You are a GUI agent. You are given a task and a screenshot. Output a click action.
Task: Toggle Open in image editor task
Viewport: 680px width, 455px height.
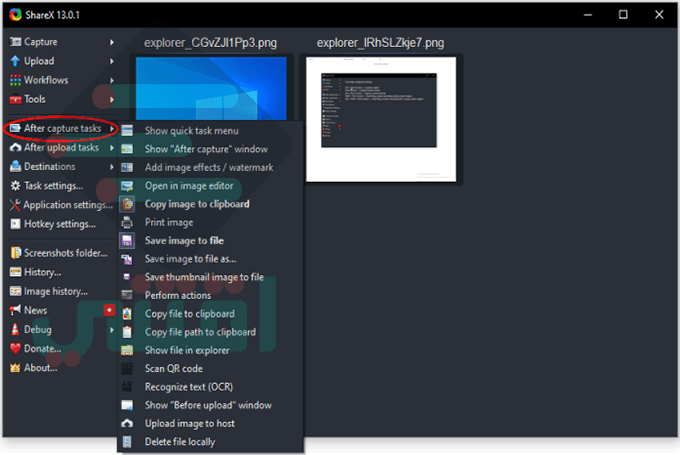[210, 186]
